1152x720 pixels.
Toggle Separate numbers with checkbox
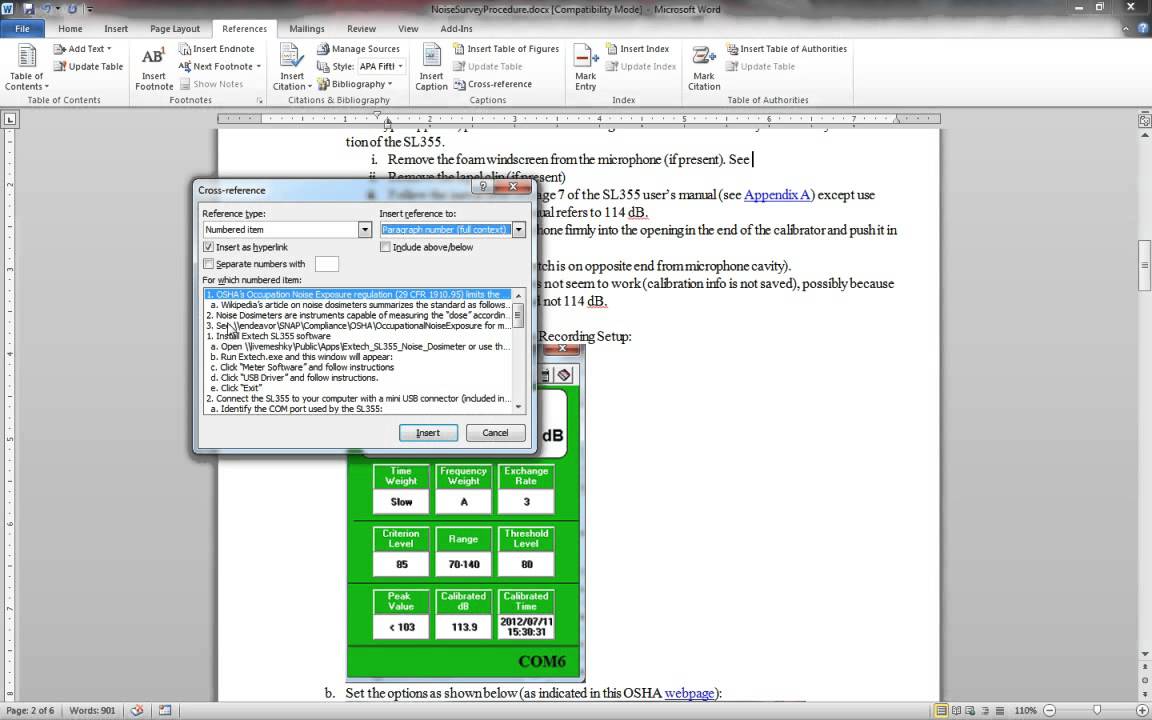(x=209, y=264)
